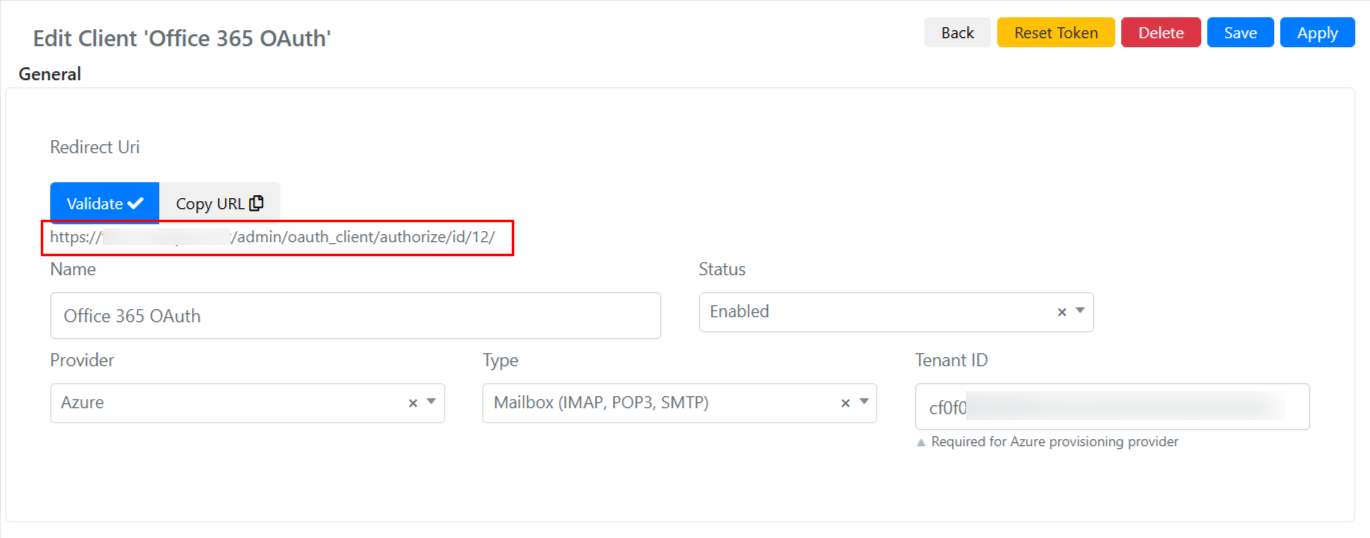This screenshot has height=538, width=1370.
Task: Save the client settings
Action: pos(1240,32)
